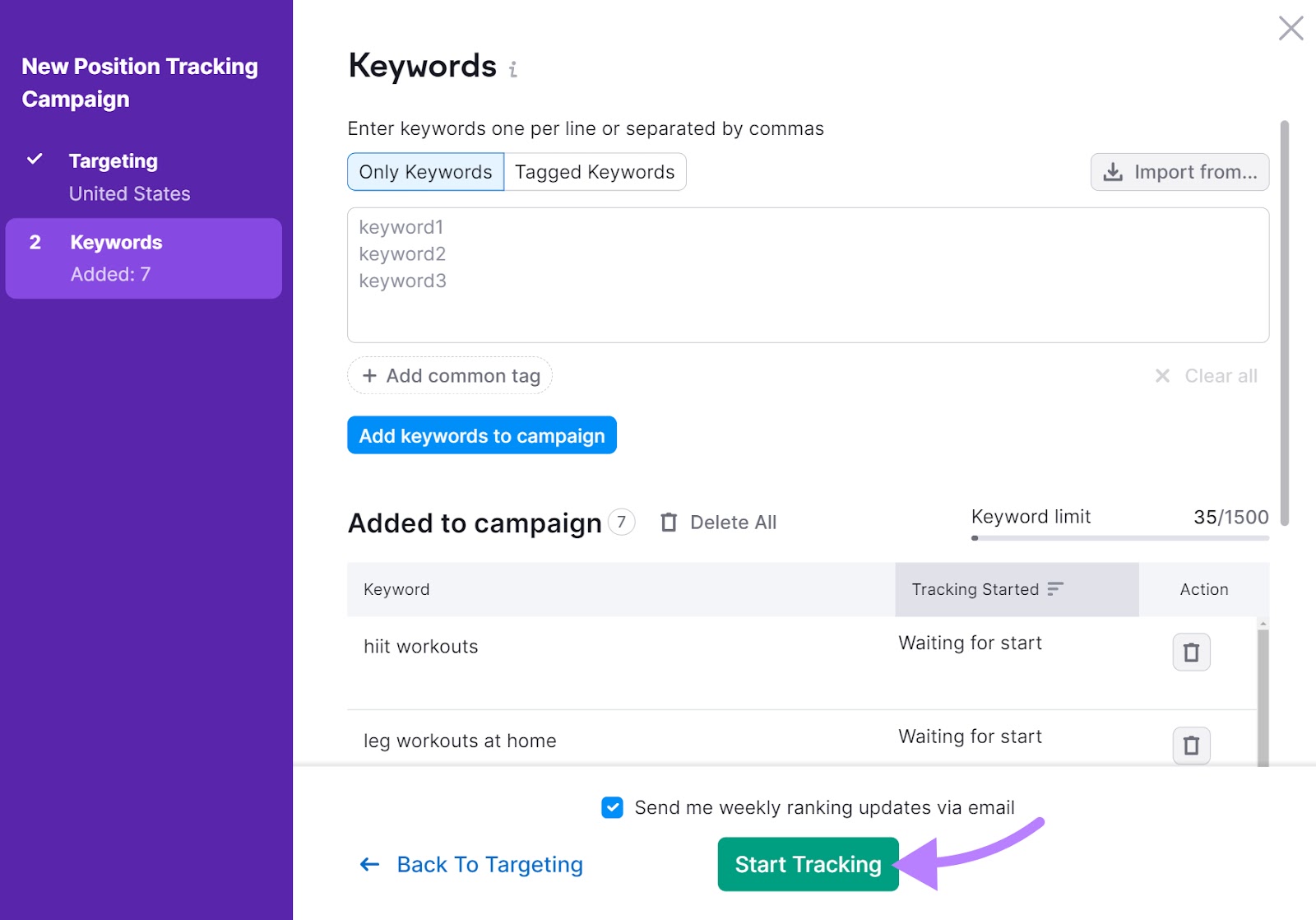The height and width of the screenshot is (920, 1316).
Task: Remove the leg workouts at home keyword
Action: 1190,746
